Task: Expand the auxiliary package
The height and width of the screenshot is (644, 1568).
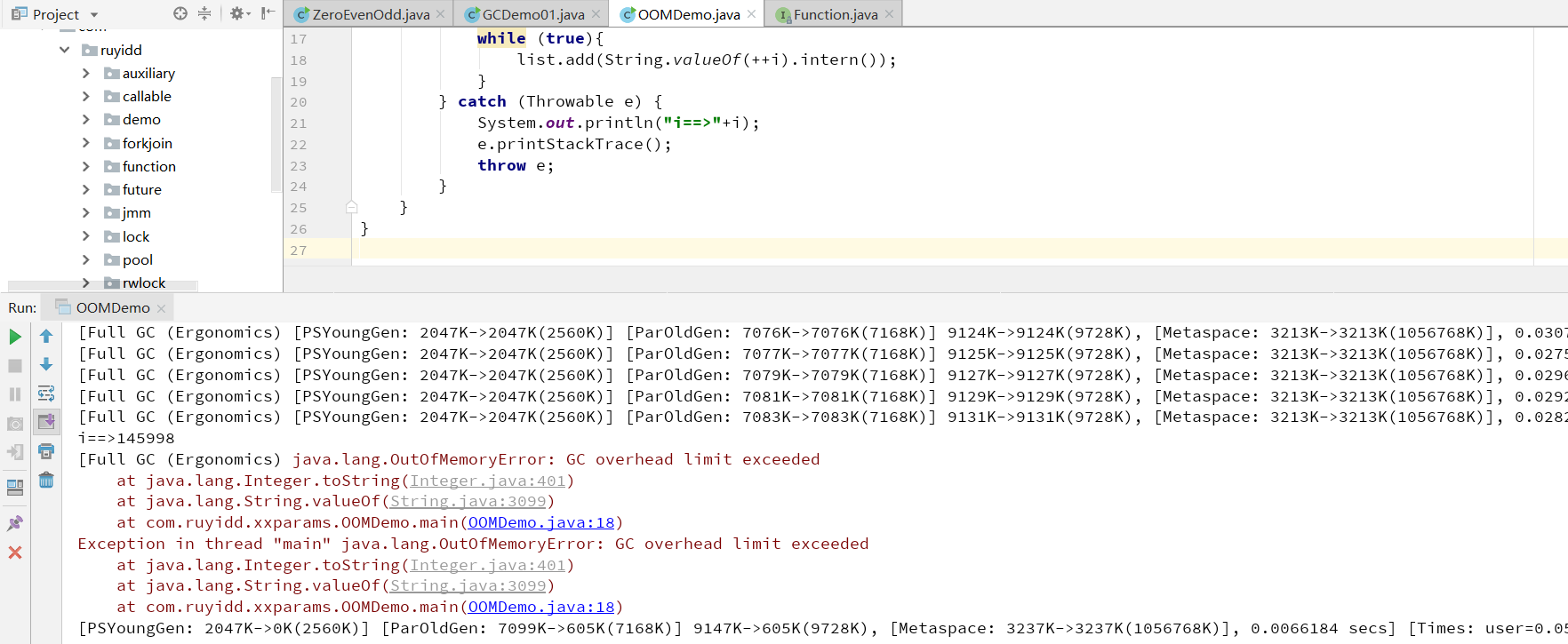Action: [x=85, y=73]
